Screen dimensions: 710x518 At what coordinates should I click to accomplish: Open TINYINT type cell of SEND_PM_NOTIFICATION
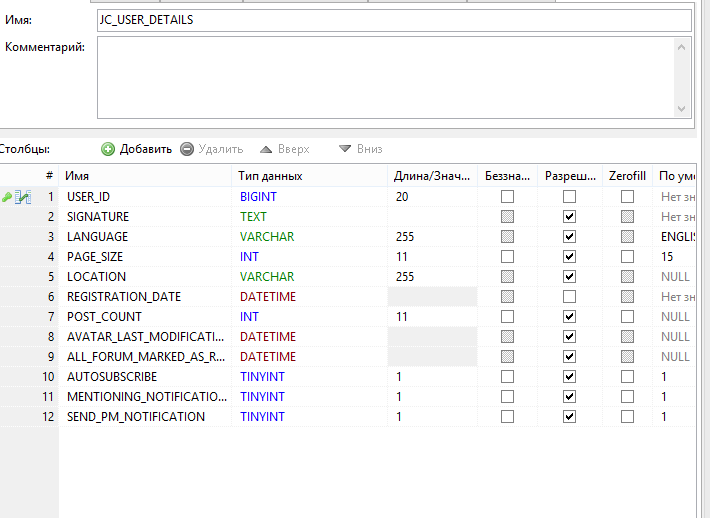[x=310, y=417]
